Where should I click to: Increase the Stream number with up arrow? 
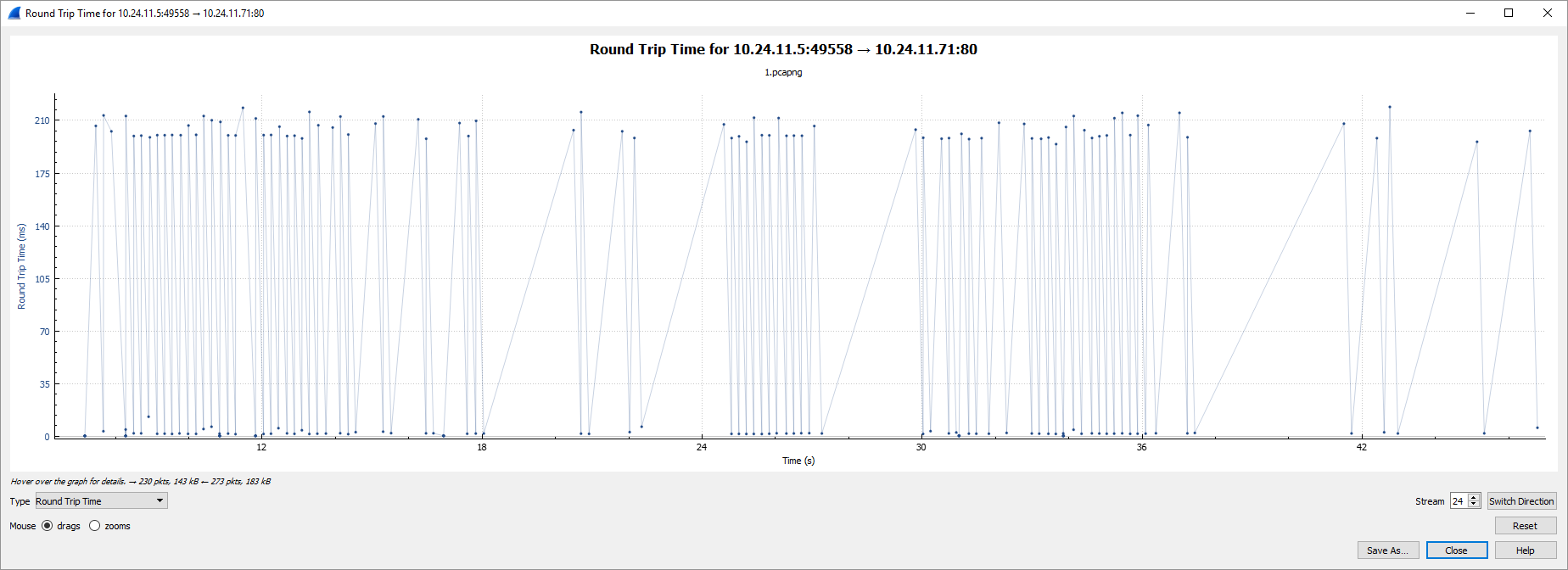click(1474, 498)
